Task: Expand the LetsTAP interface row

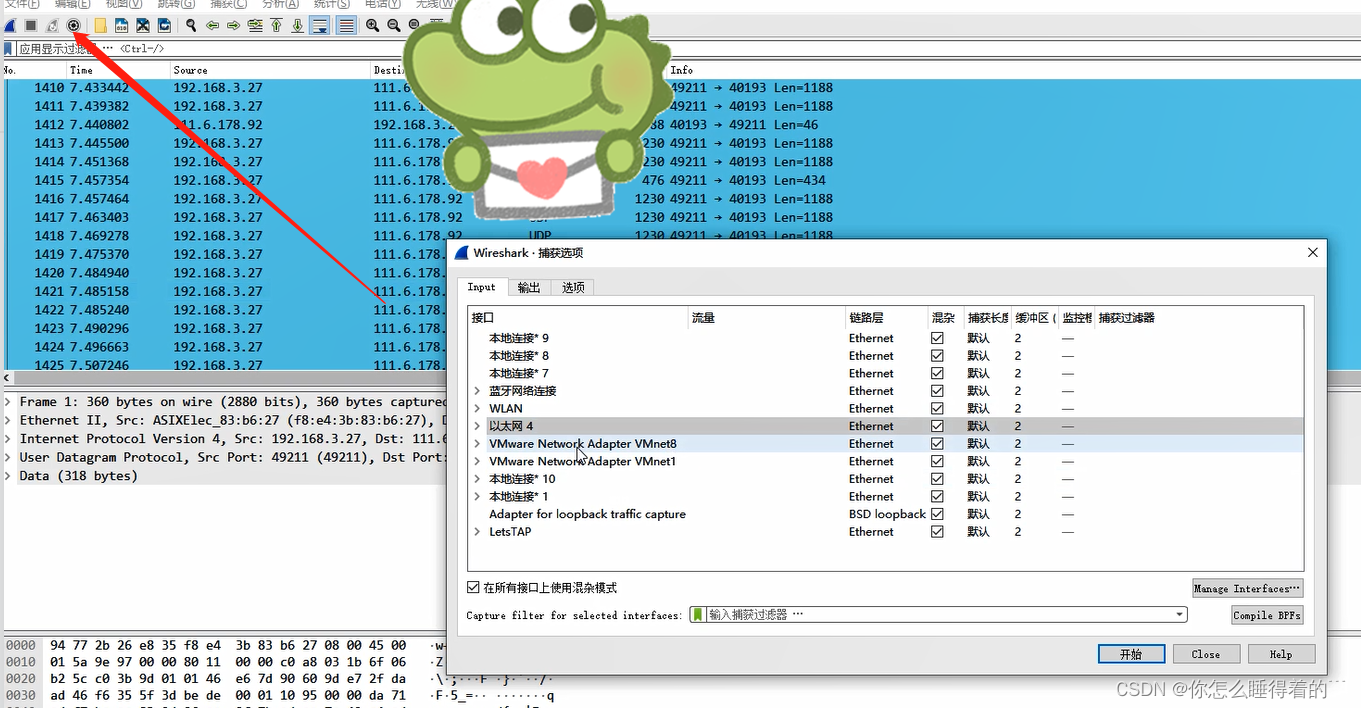Action: pos(477,532)
